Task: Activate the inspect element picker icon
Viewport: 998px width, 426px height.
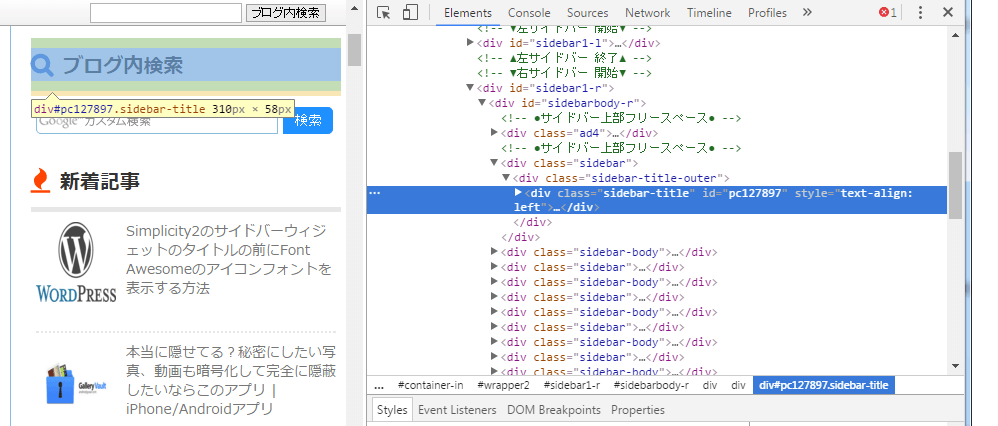Action: (x=383, y=13)
